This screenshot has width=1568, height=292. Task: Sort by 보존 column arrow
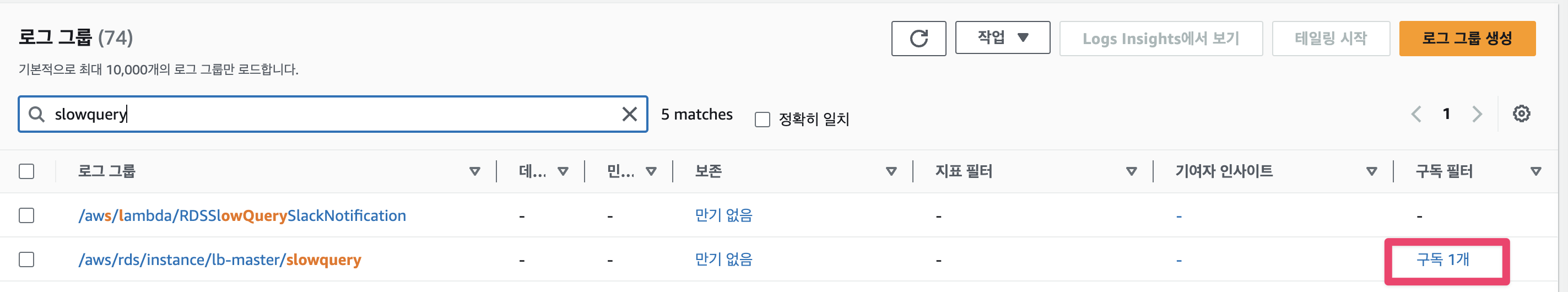pyautogui.click(x=891, y=171)
